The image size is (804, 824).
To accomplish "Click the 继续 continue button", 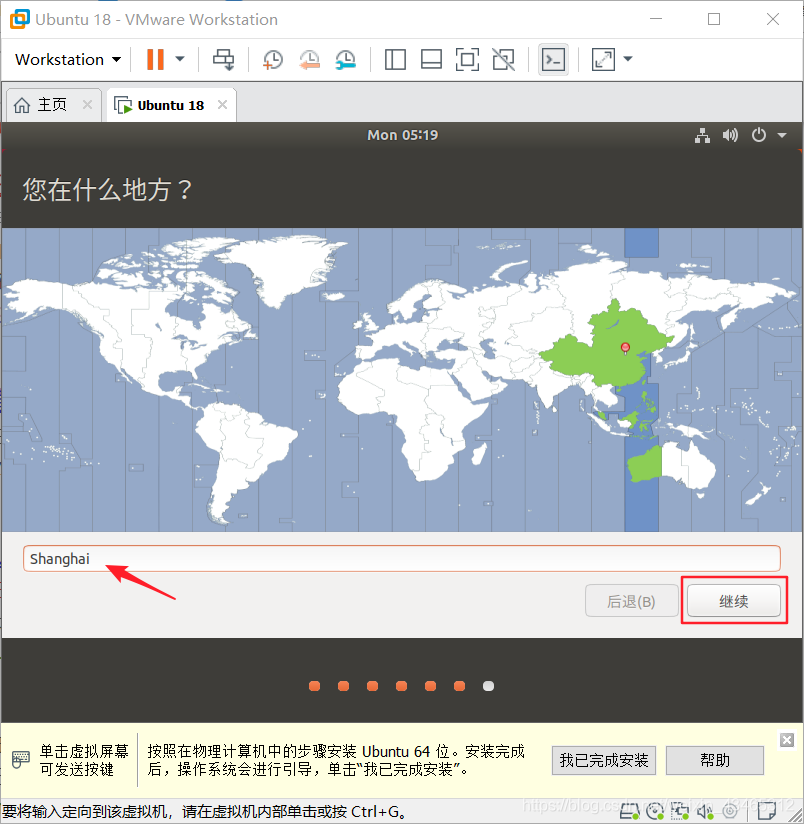I will [x=734, y=601].
